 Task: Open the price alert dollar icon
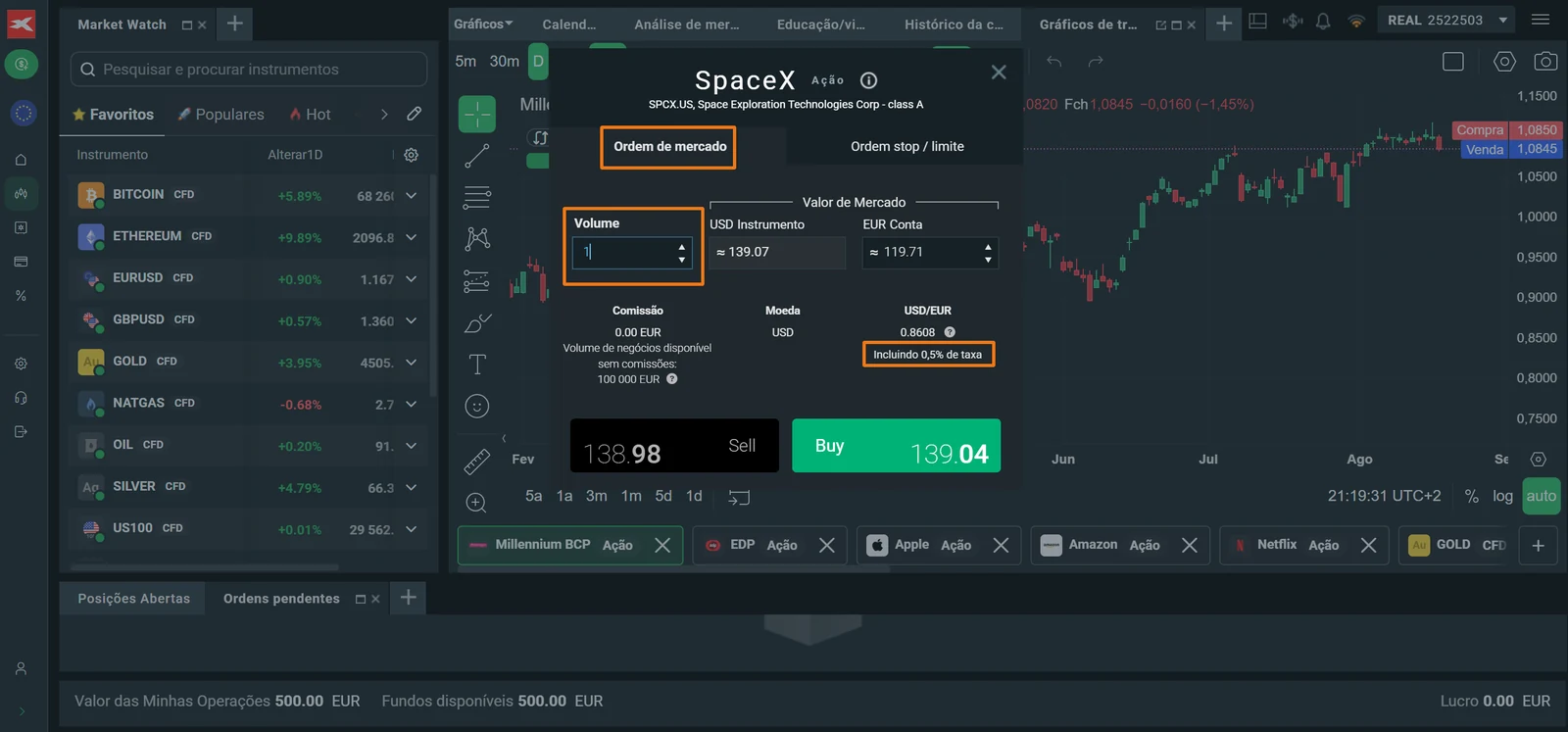(x=1293, y=21)
